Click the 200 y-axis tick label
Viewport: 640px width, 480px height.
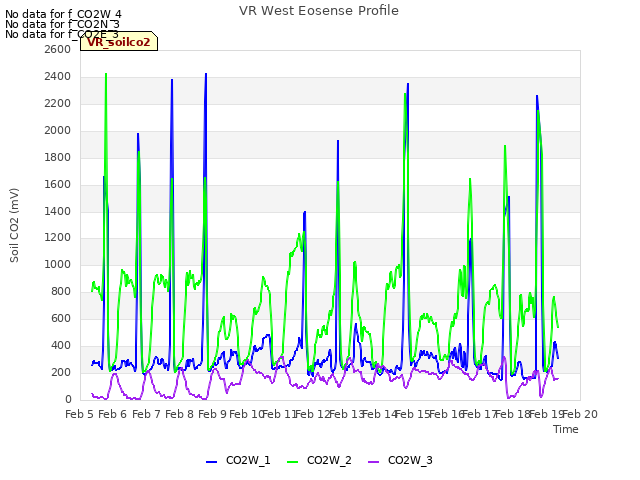tap(61, 372)
